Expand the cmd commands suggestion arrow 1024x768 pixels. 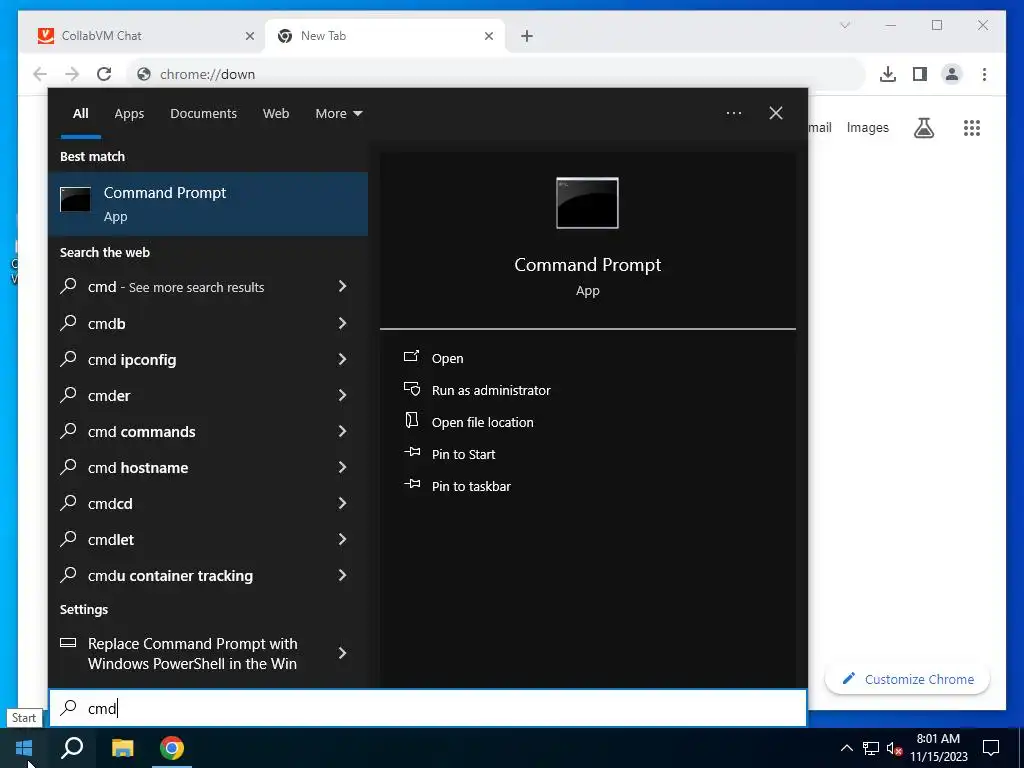(x=342, y=431)
